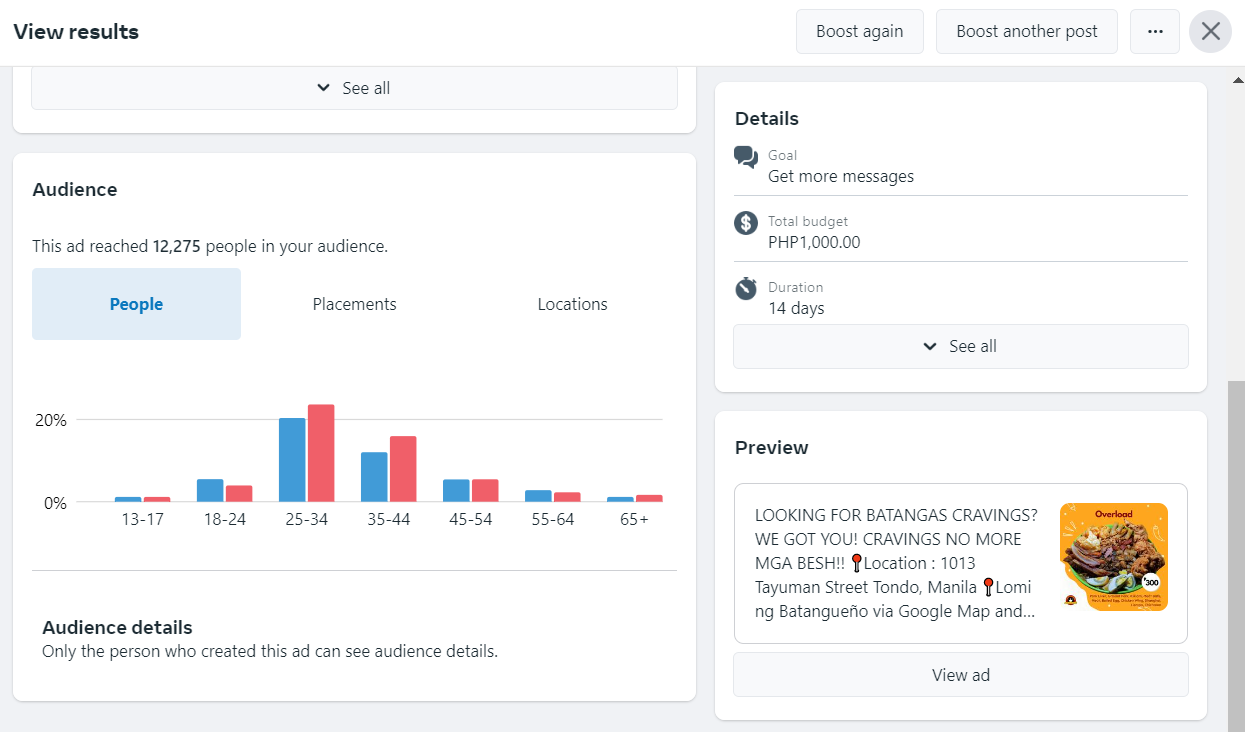Close the View results dialog
Image resolution: width=1245 pixels, height=732 pixels.
point(1211,31)
